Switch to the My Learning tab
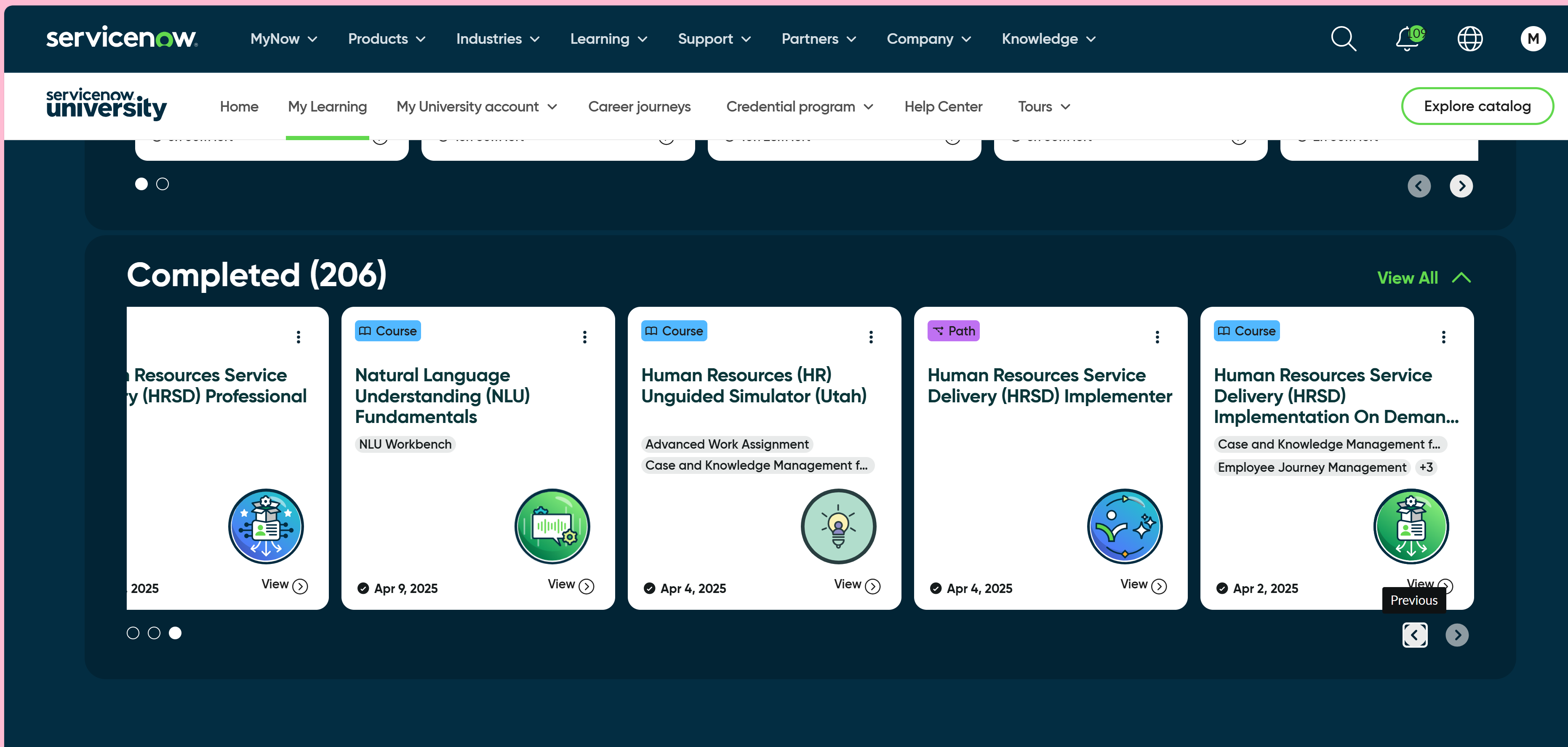This screenshot has width=1568, height=747. (x=327, y=107)
